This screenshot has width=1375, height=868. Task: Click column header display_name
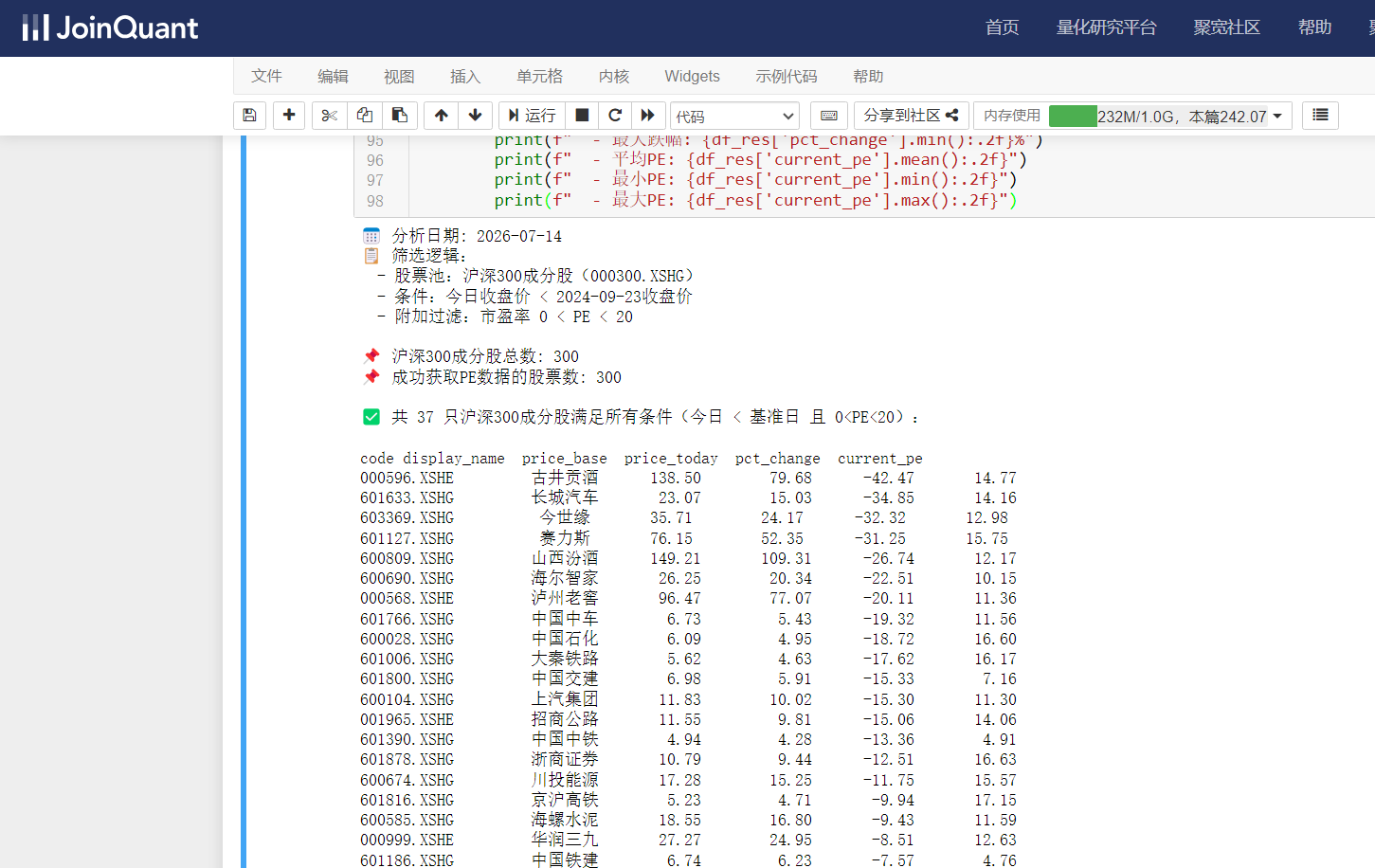tap(454, 458)
